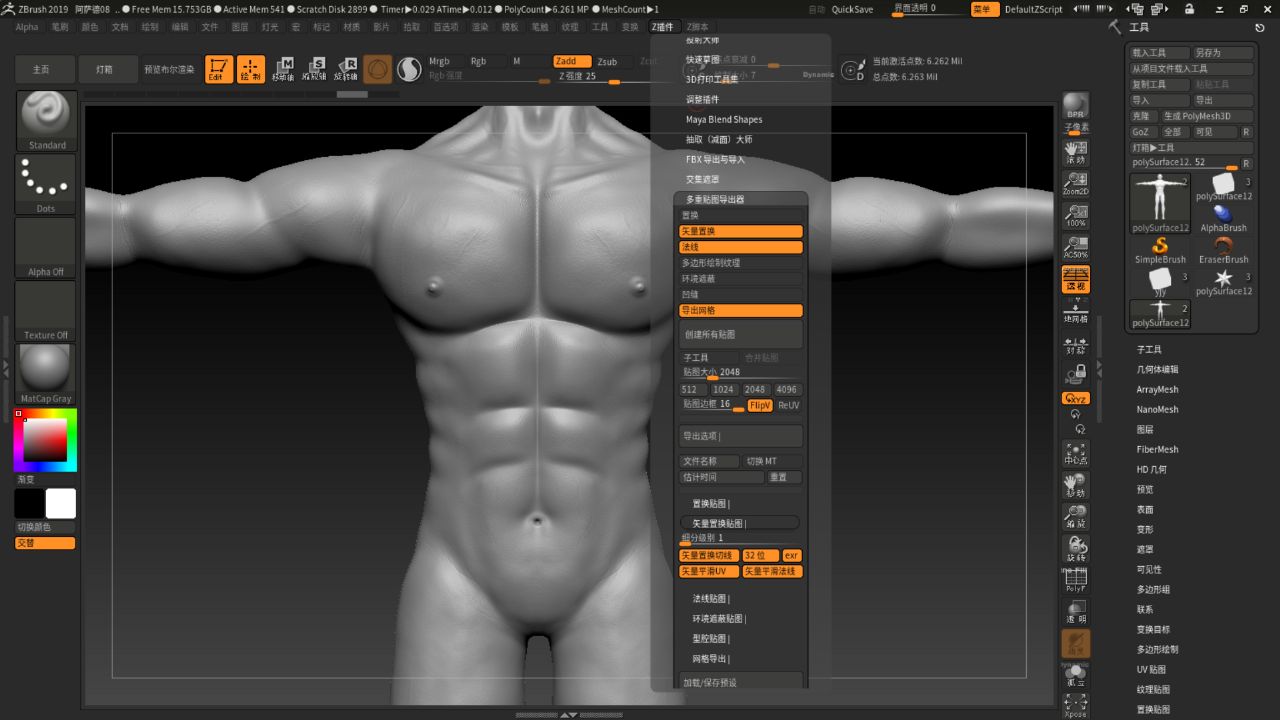Screen dimensions: 1280x720
Task: Click the Sculptris Pro S-shaped icon
Action: (x=409, y=69)
